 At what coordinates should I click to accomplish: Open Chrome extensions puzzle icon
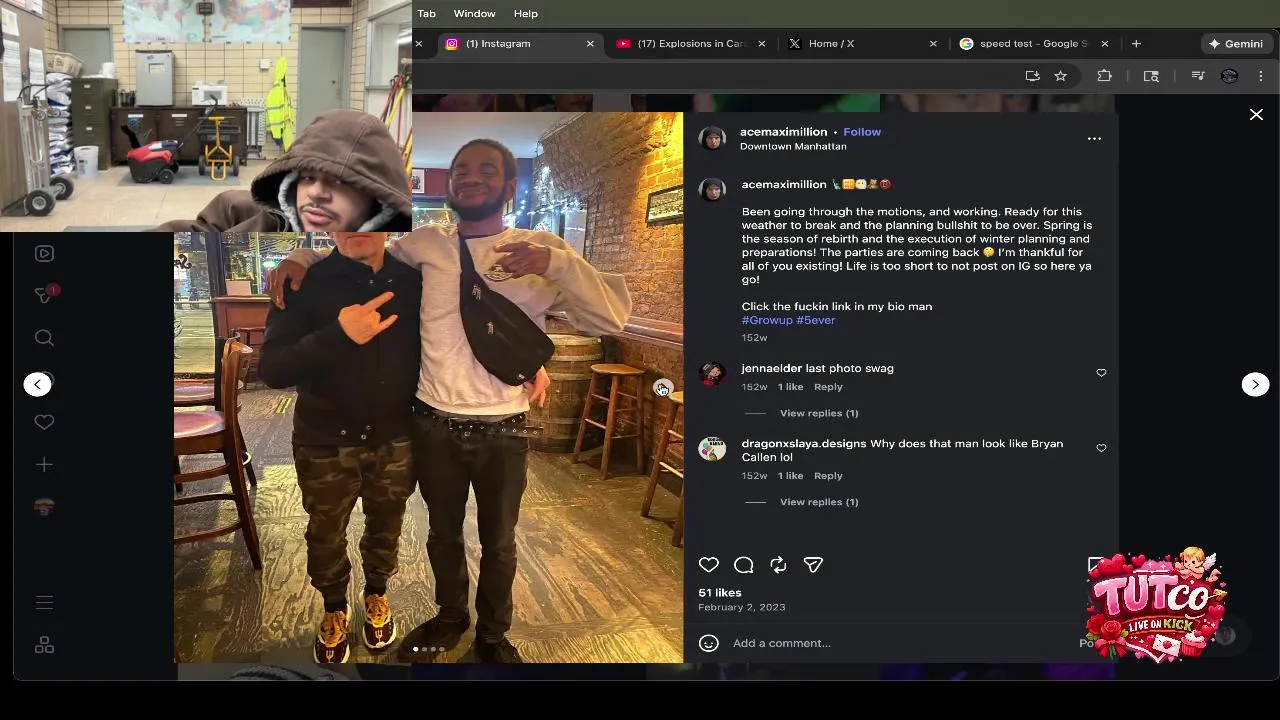tap(1104, 76)
